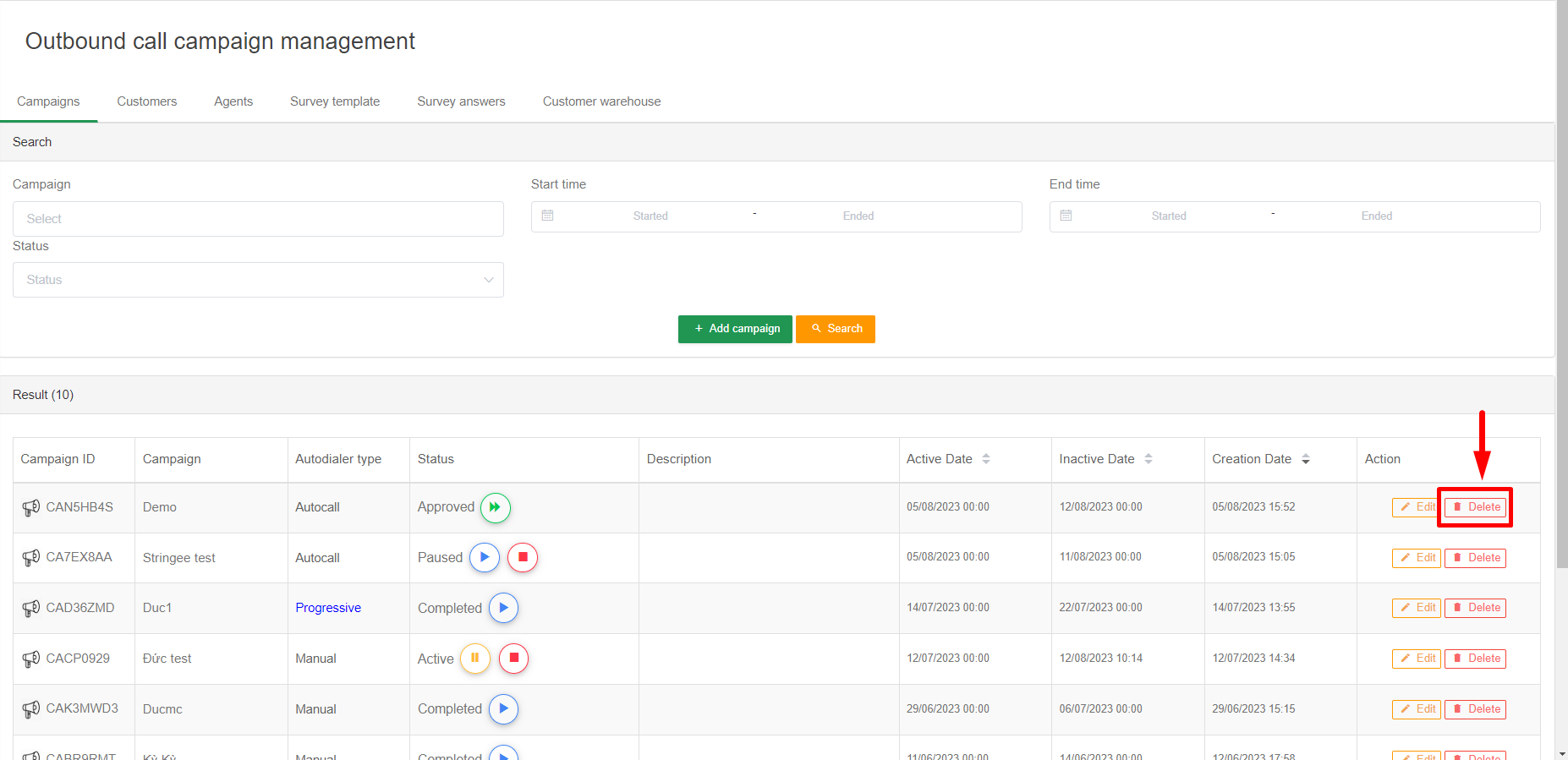Stop the paused Stringee test campaign
Screen dimensions: 1568x760
tap(523, 558)
